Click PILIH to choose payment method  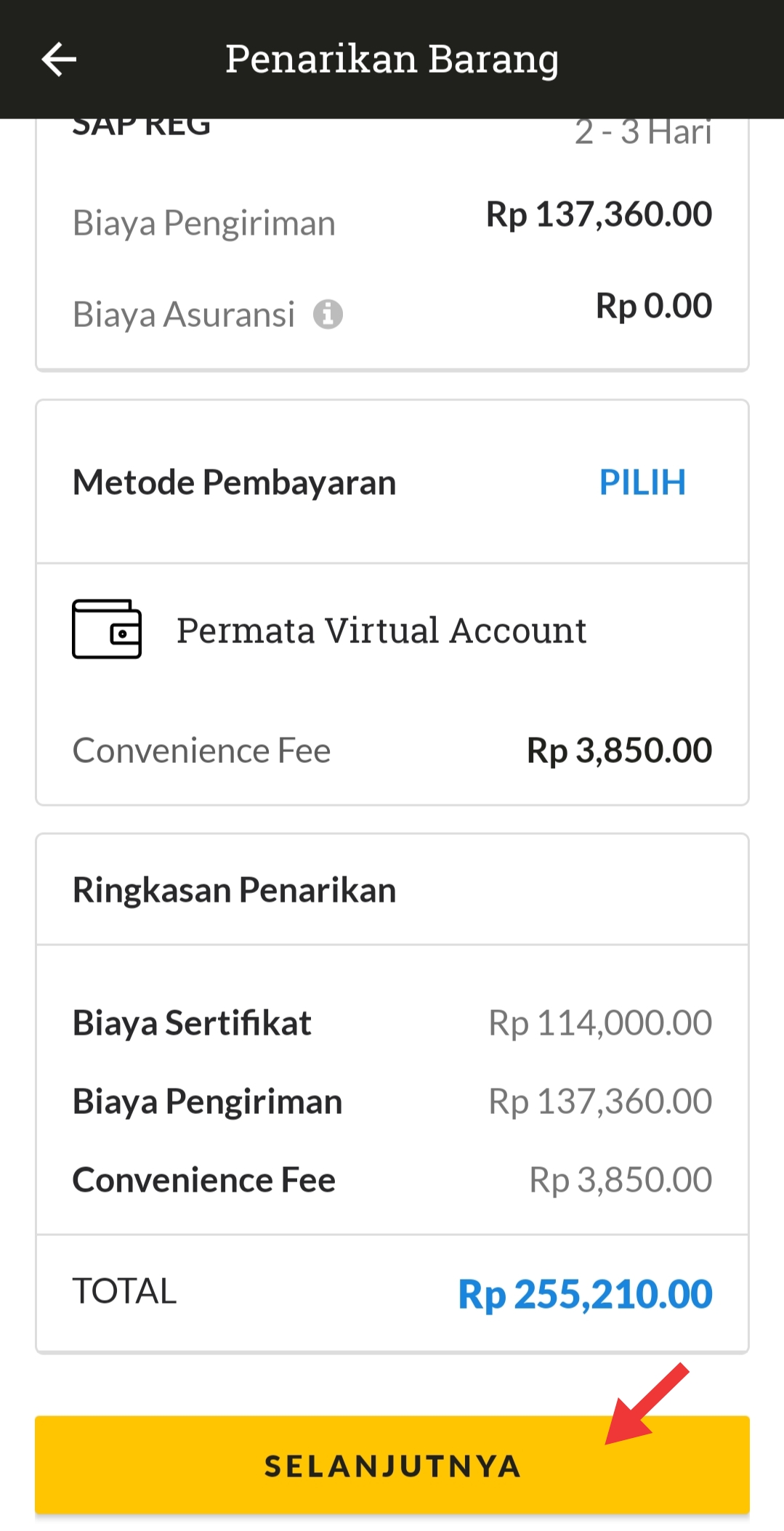642,482
